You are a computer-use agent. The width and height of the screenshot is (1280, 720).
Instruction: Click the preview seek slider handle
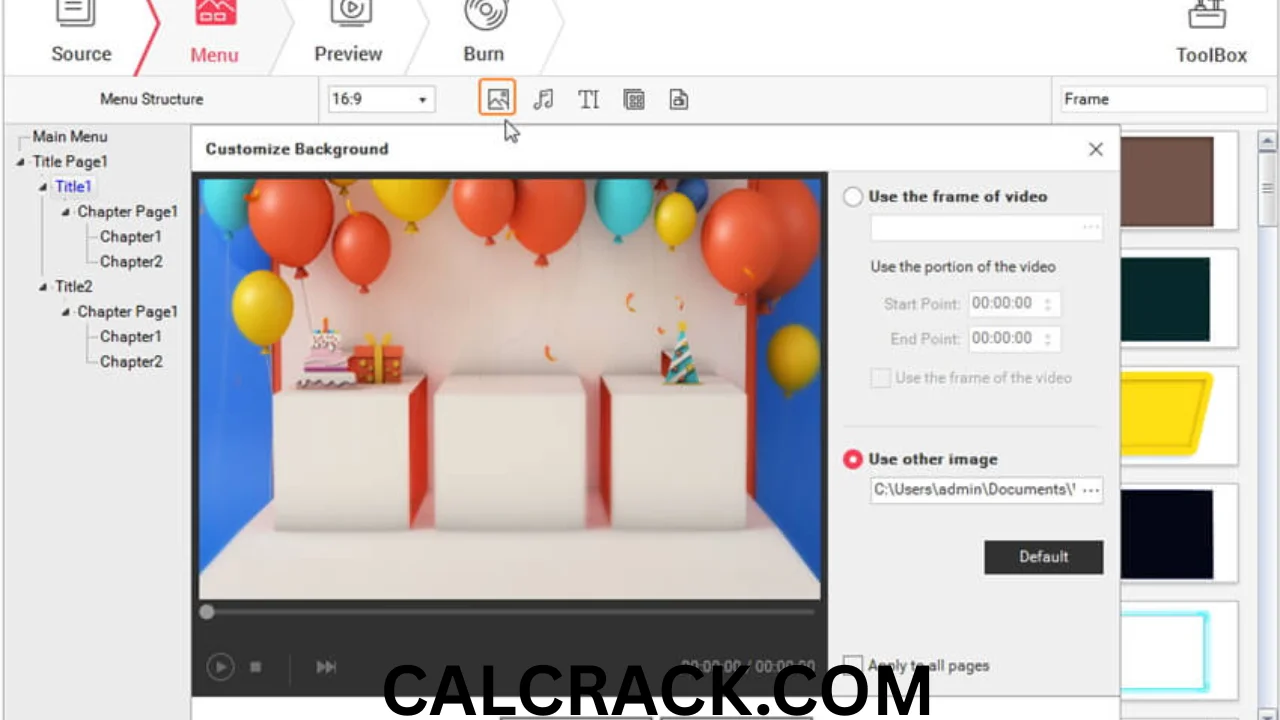pos(206,612)
